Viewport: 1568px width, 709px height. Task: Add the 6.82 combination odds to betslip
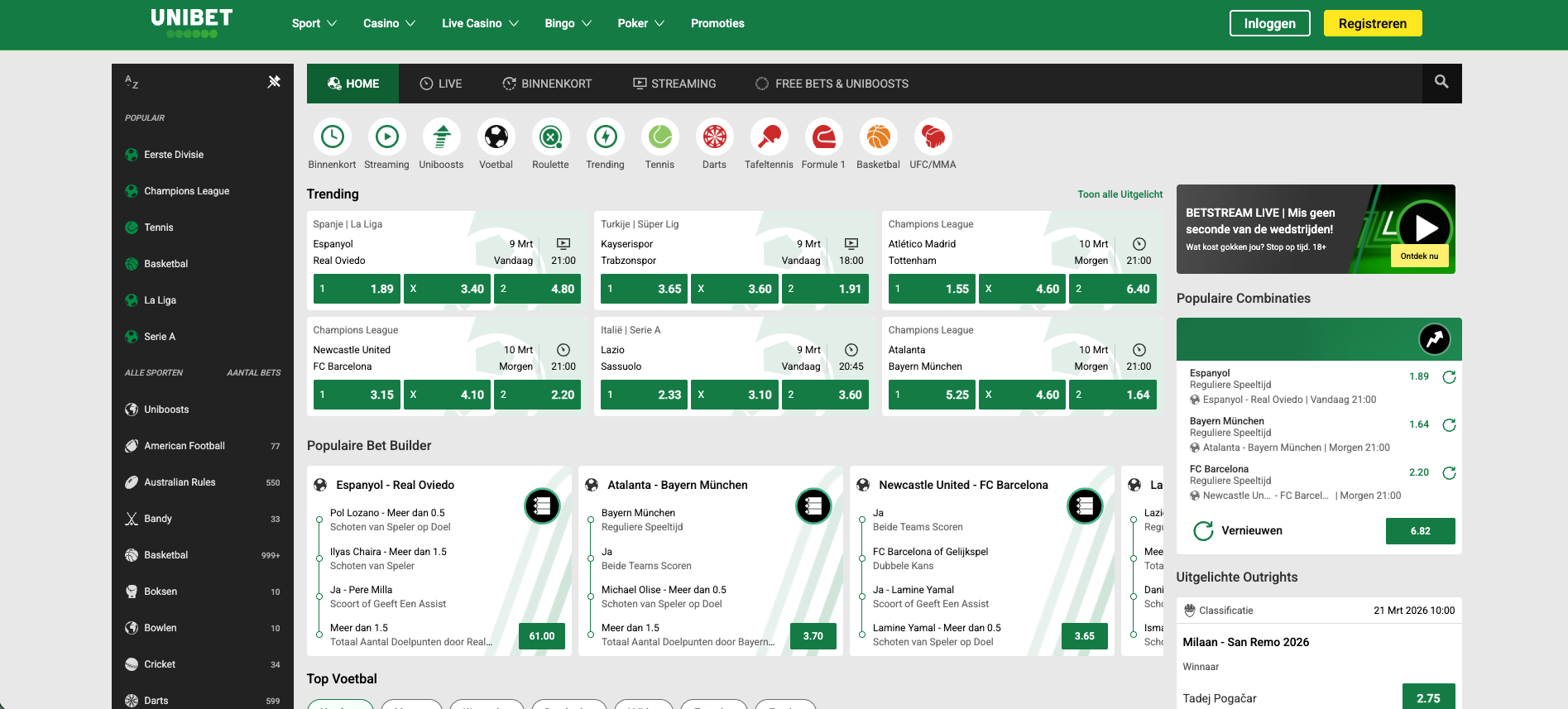1420,531
